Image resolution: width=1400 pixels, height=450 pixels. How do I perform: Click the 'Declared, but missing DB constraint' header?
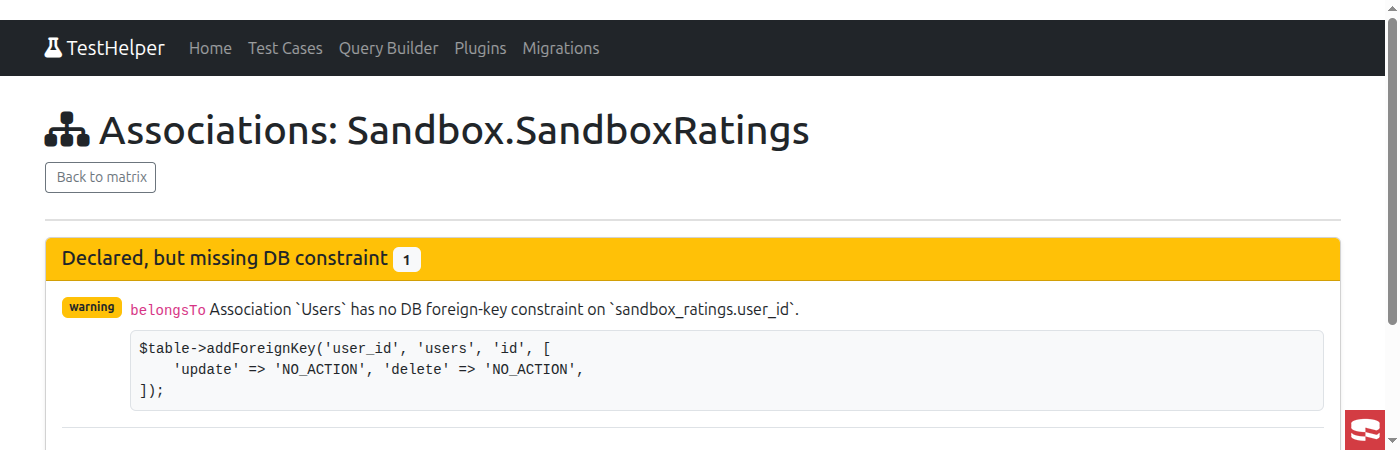(692, 259)
